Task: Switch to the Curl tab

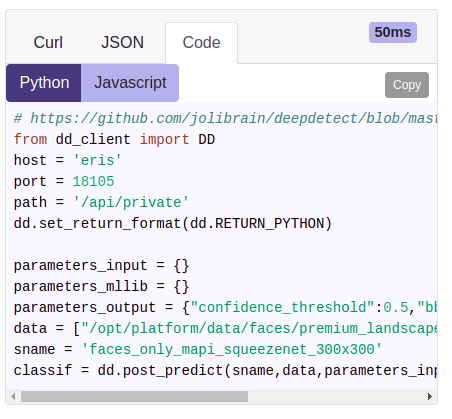Action: tap(48, 43)
